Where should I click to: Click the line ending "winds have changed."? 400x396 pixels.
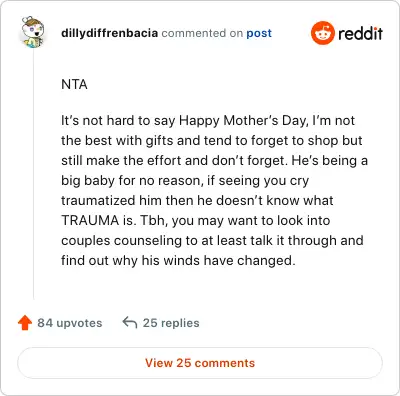point(178,260)
